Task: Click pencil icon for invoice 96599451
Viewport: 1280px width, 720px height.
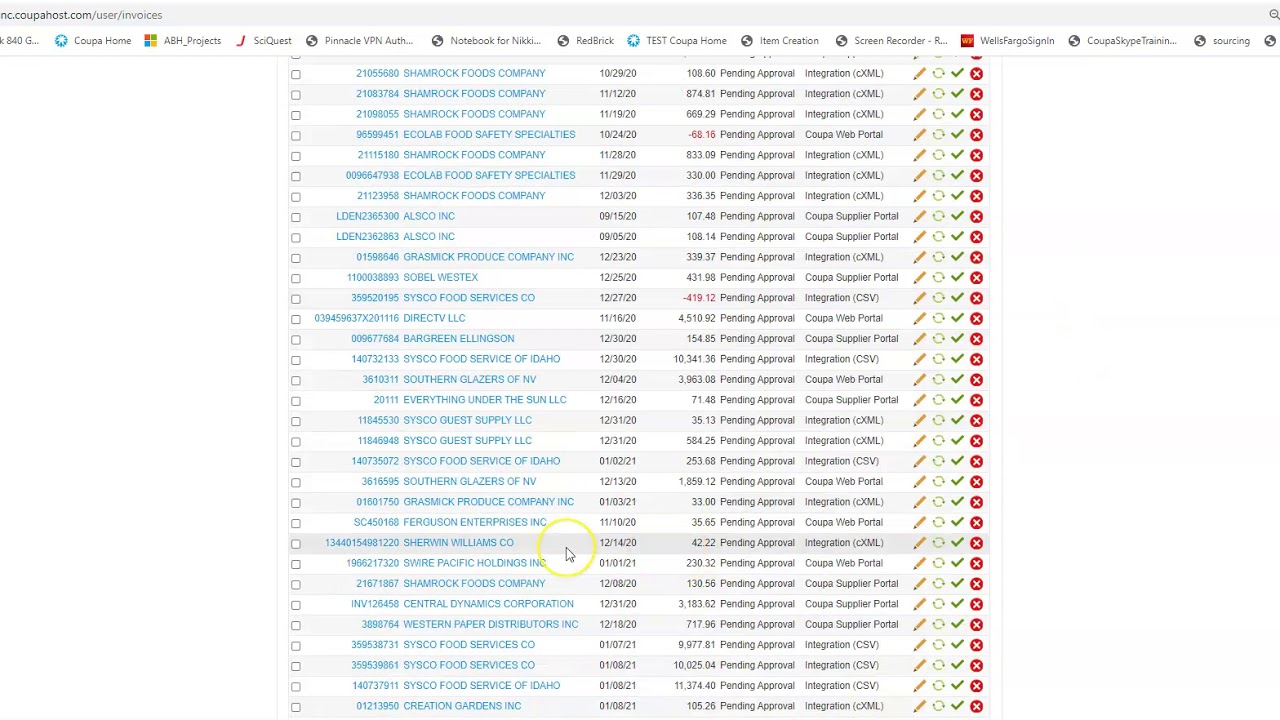Action: click(919, 135)
